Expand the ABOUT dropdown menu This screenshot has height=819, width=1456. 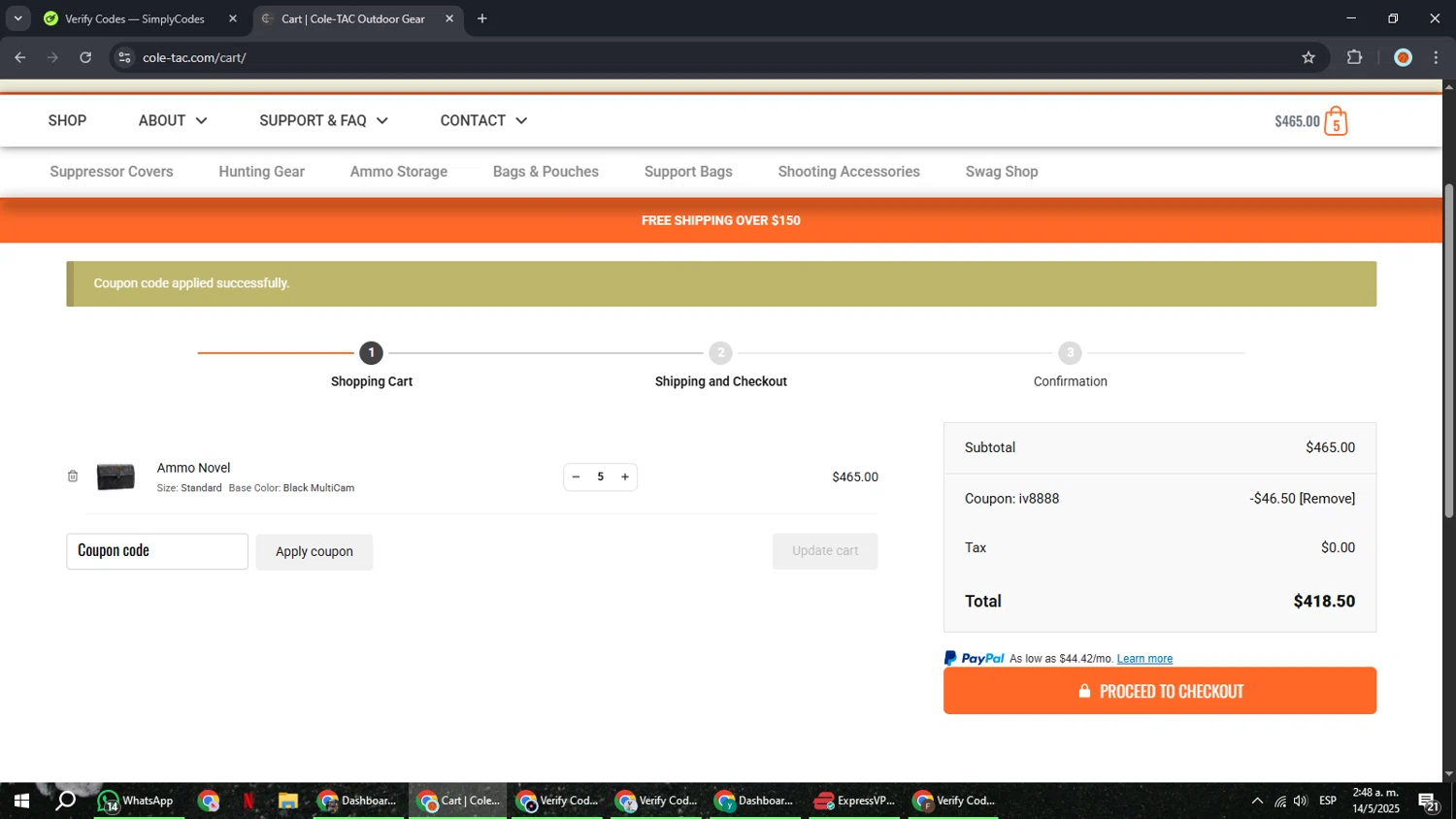tap(173, 120)
